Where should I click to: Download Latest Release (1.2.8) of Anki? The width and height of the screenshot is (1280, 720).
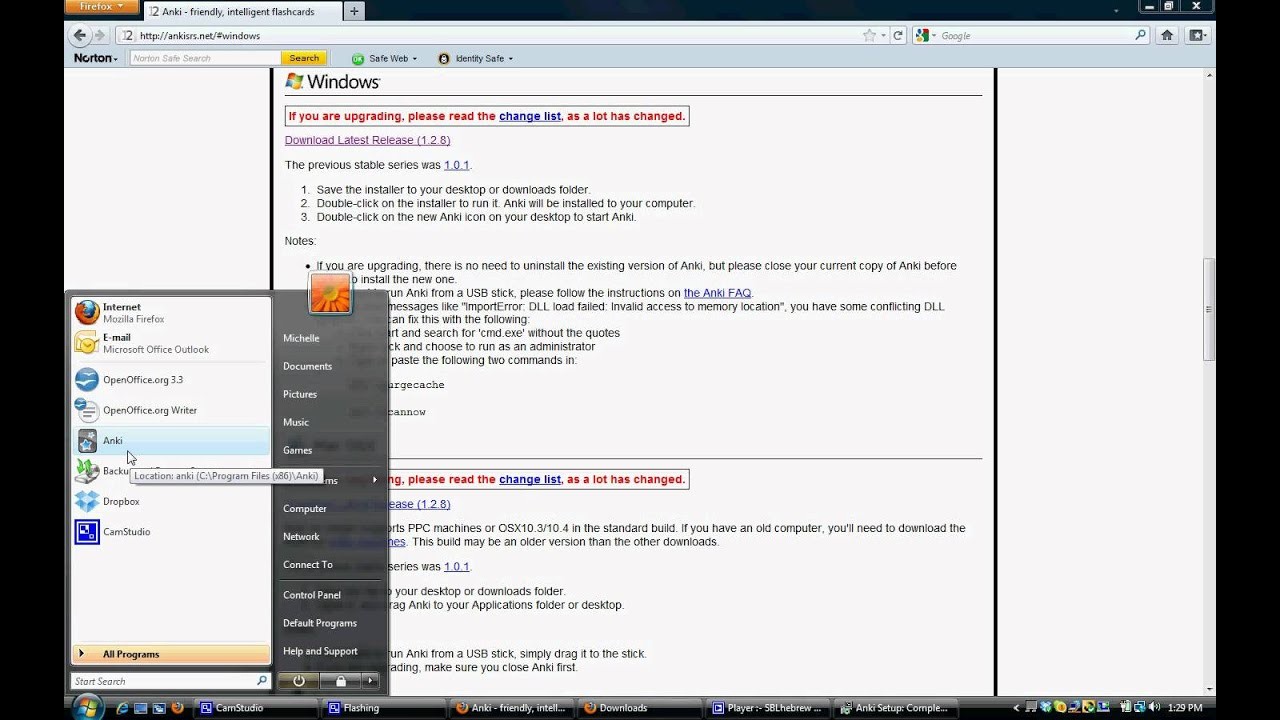point(367,140)
